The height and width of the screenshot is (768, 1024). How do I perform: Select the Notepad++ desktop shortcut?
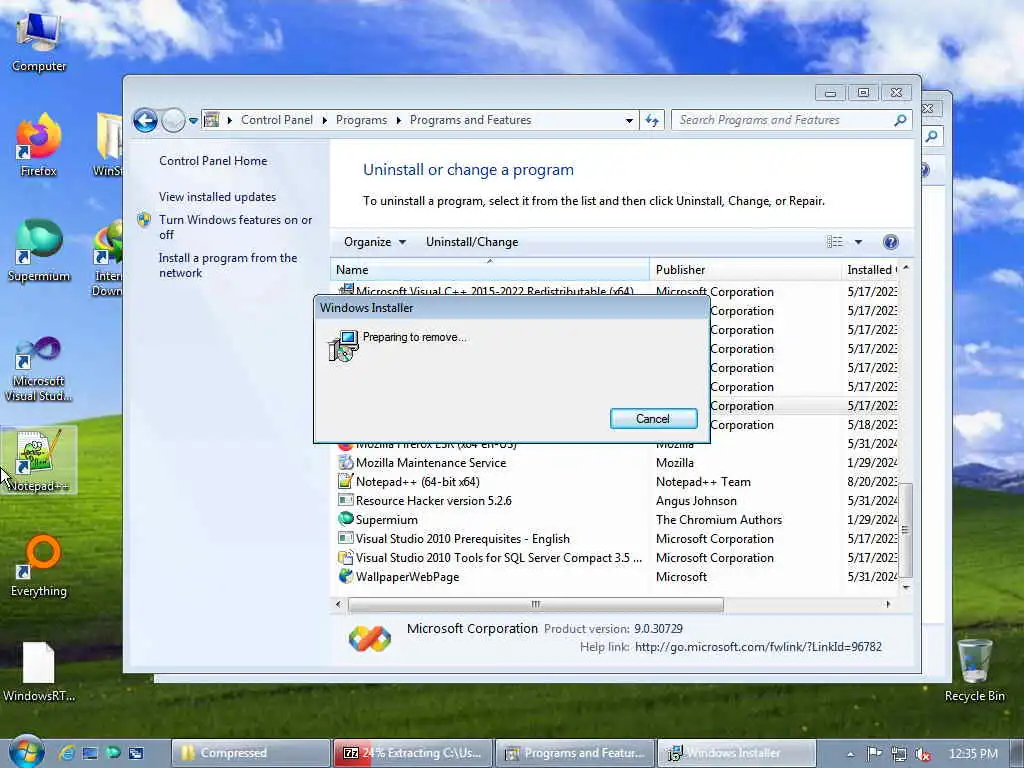[39, 460]
